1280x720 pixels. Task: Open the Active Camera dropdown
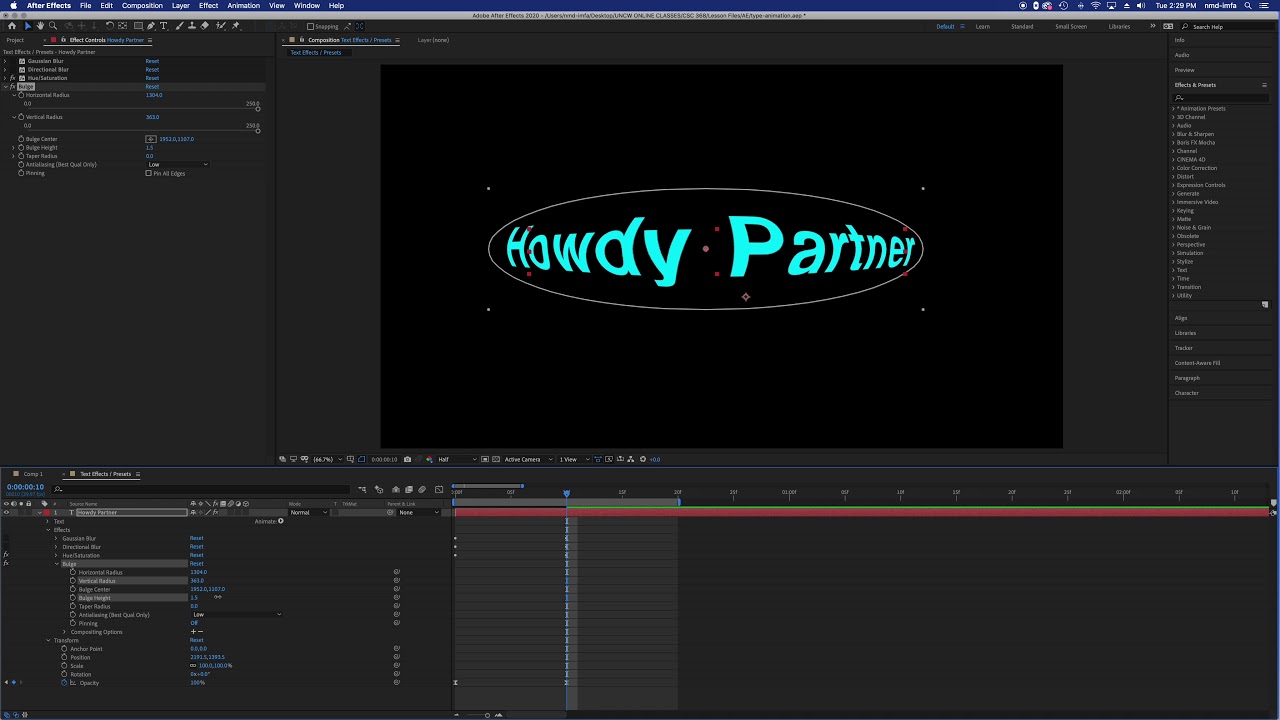[x=527, y=459]
